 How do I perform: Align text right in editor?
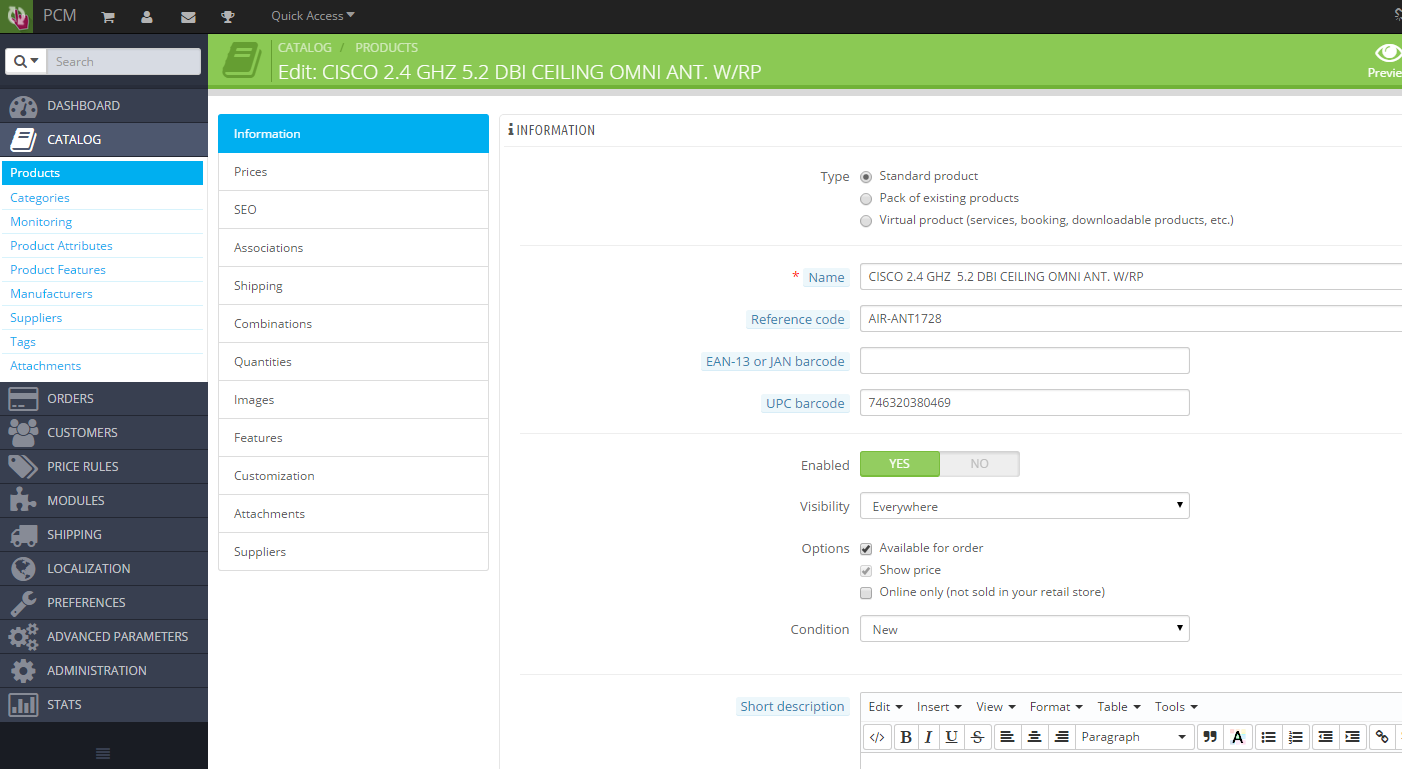(x=1062, y=737)
